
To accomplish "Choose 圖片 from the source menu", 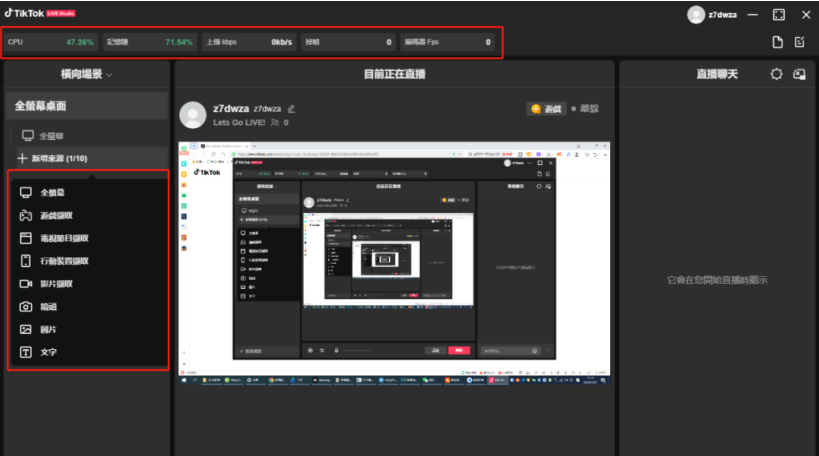I will (88, 330).
